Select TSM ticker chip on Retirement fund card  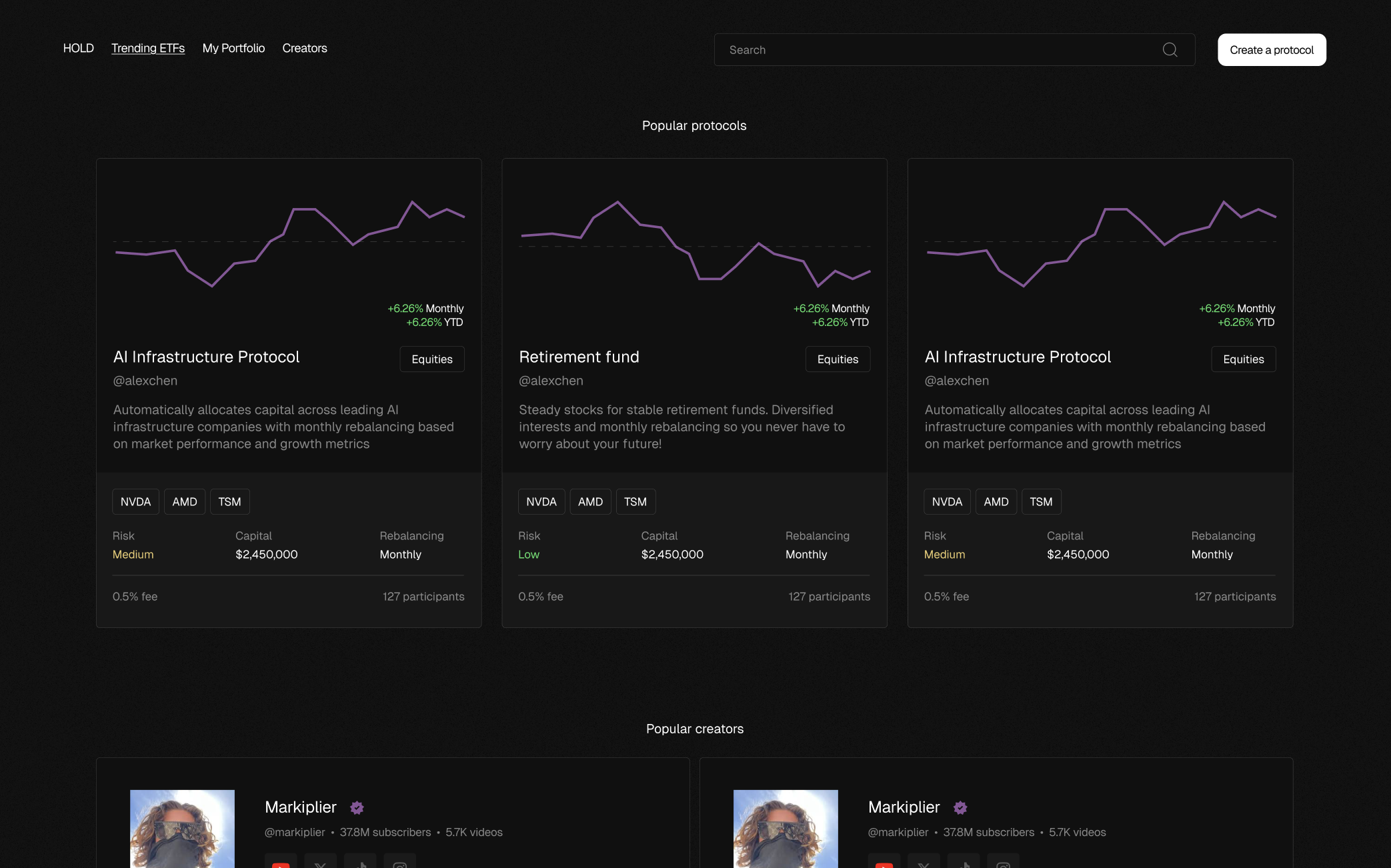[635, 502]
